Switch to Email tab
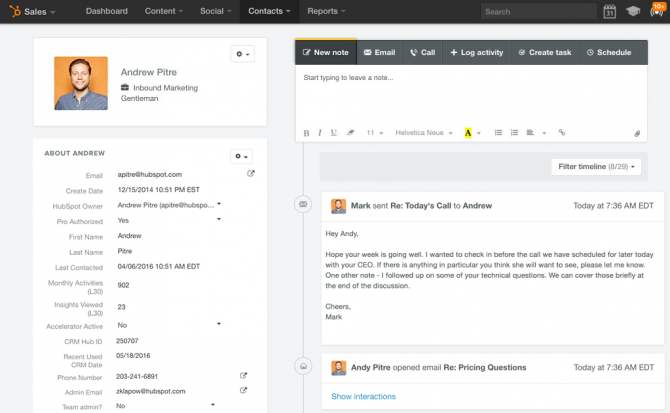 click(x=379, y=53)
